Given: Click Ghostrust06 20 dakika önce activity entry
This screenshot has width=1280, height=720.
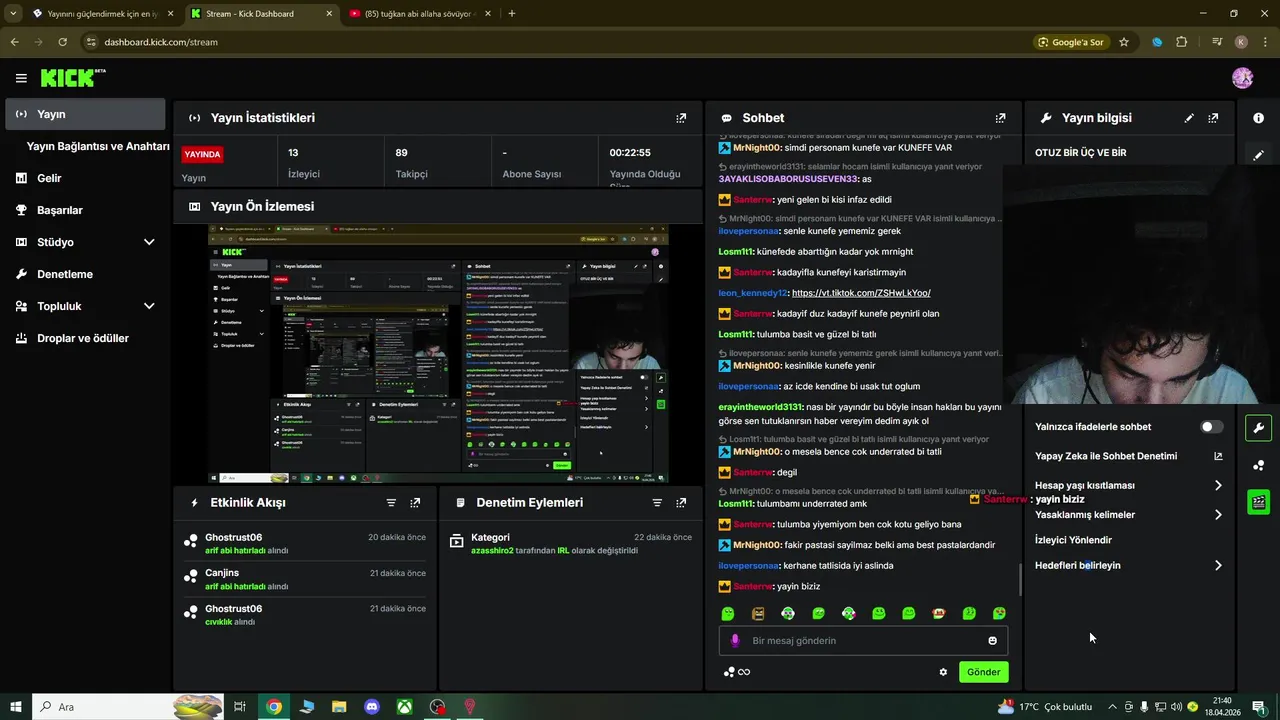Looking at the screenshot, I should tap(305, 543).
